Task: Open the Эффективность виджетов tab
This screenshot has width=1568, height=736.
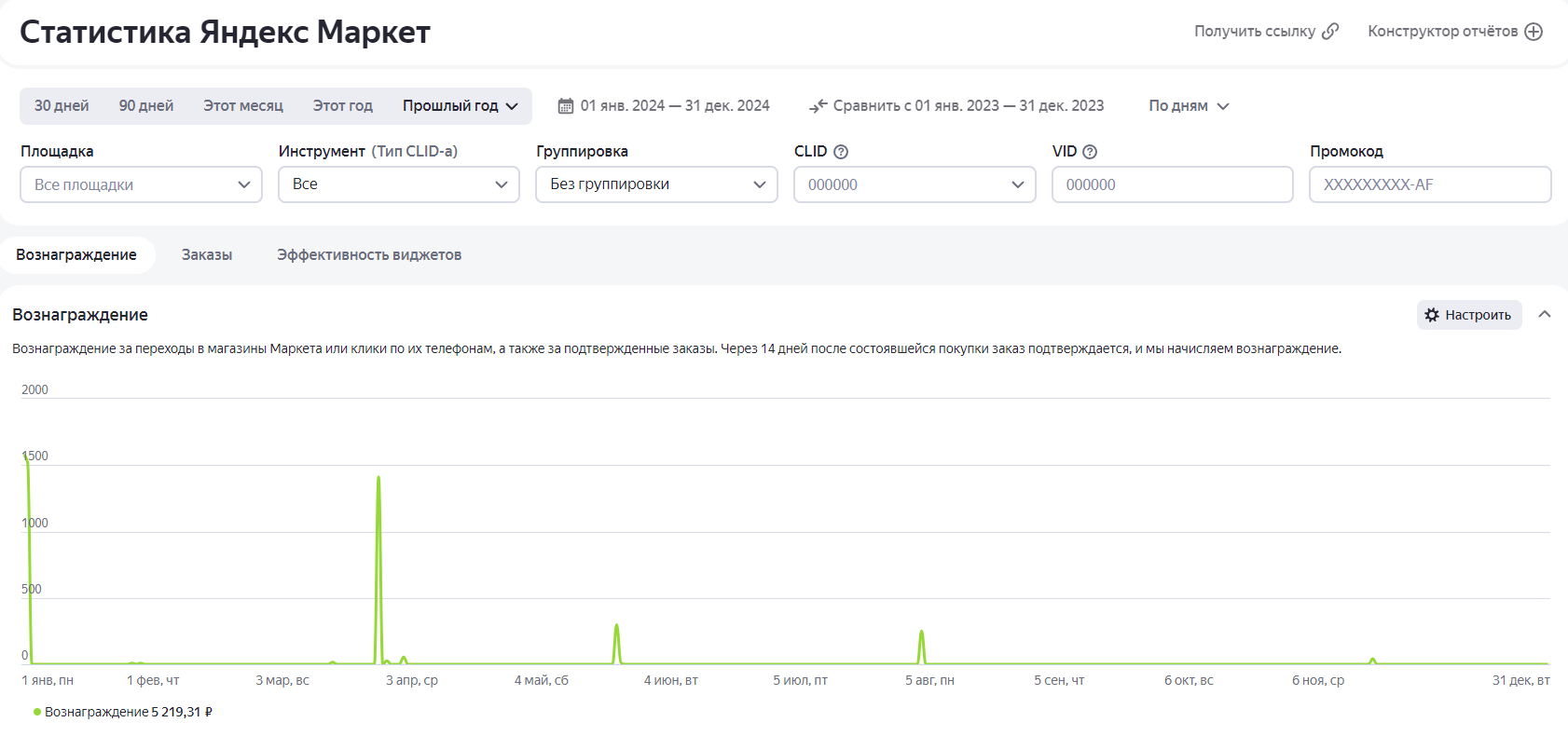Action: [369, 255]
